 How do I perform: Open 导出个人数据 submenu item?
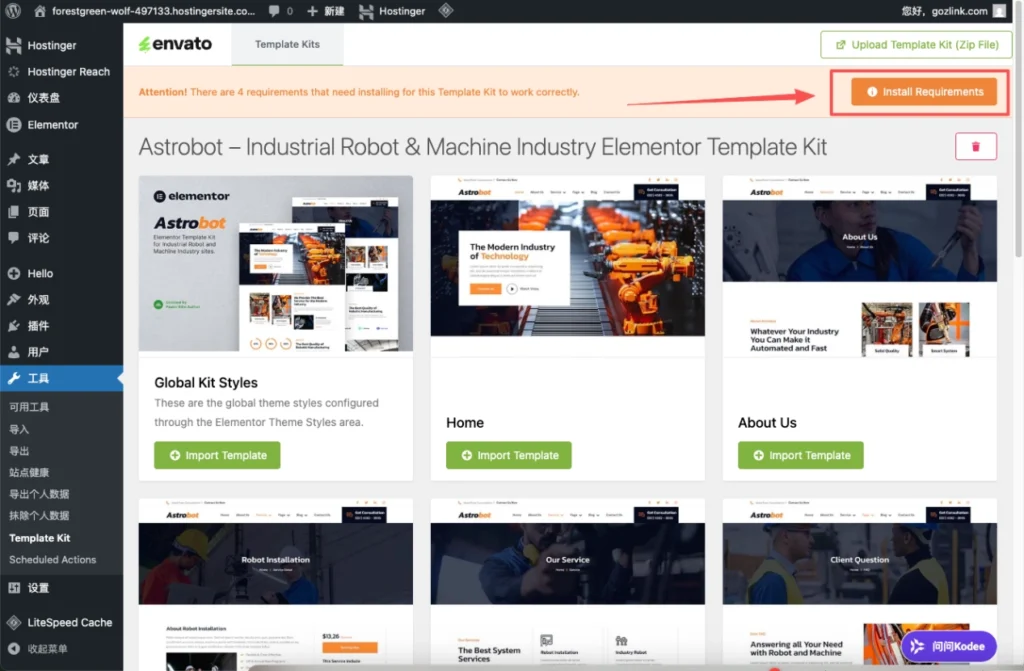[39, 494]
